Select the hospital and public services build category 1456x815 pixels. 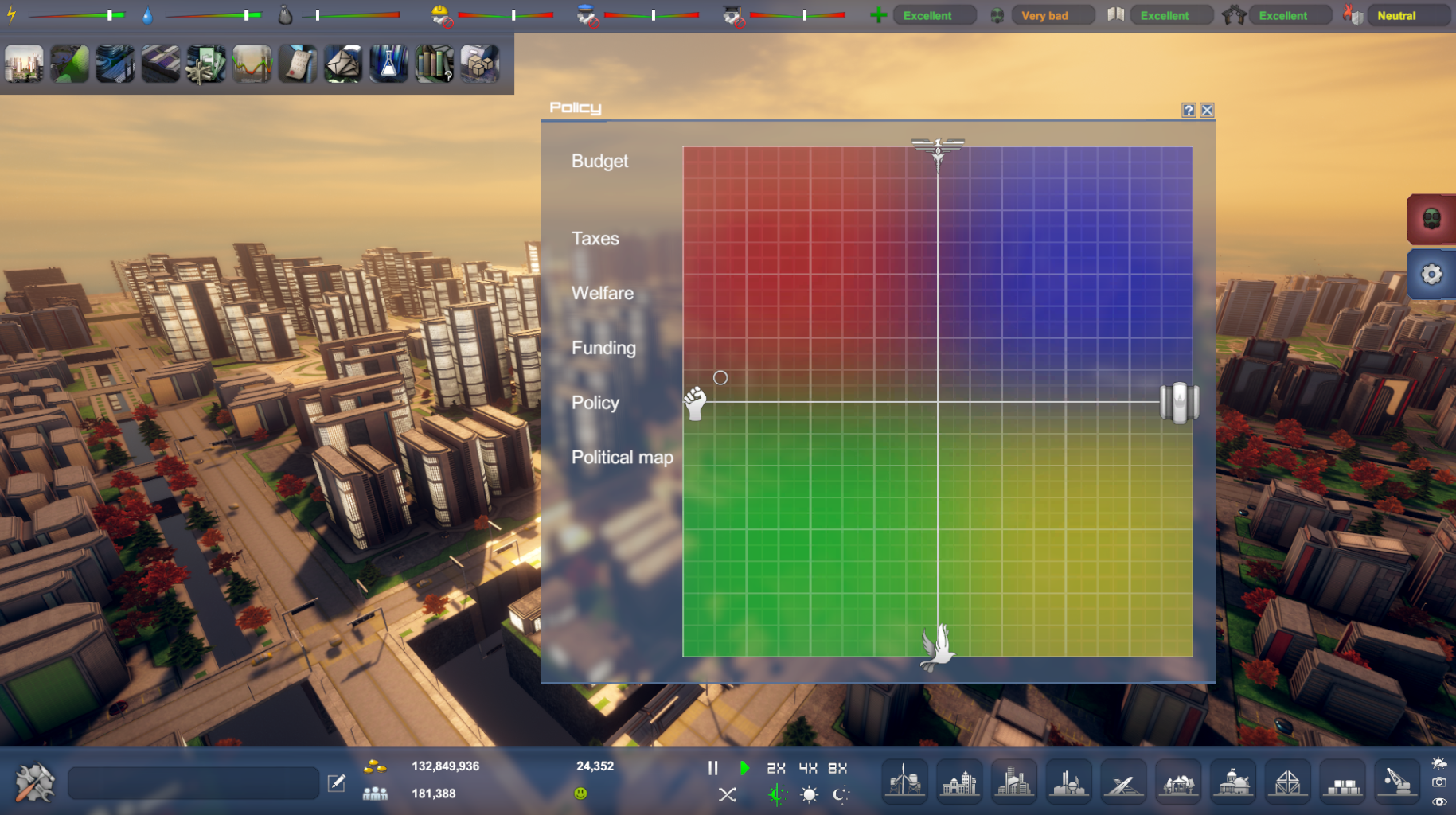[x=960, y=782]
